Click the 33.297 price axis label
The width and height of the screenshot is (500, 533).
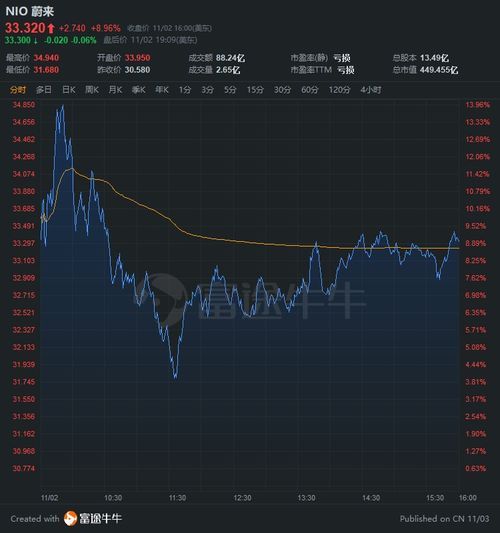coord(24,243)
